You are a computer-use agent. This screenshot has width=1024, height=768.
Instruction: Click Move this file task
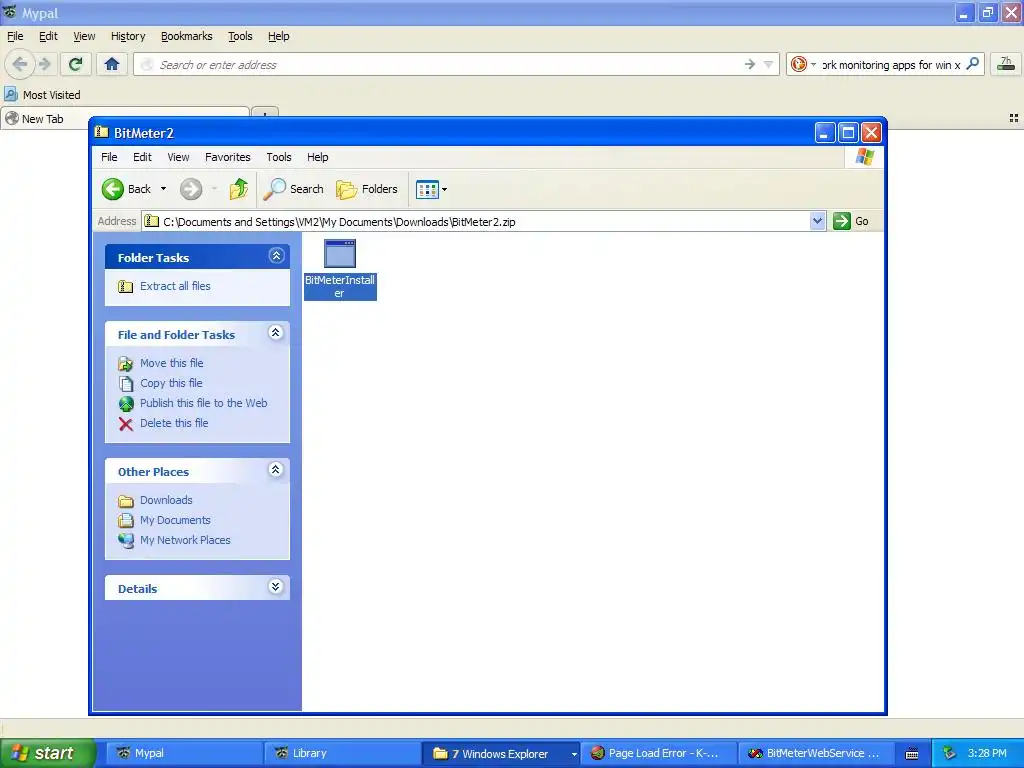click(x=172, y=363)
